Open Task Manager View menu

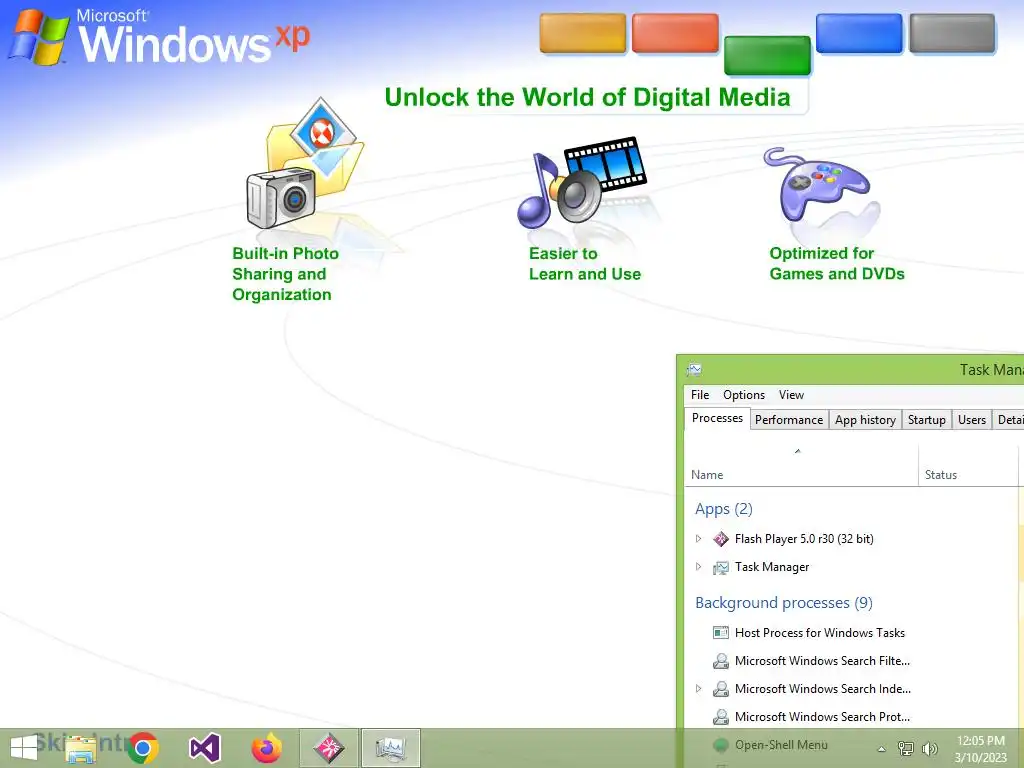(x=791, y=395)
